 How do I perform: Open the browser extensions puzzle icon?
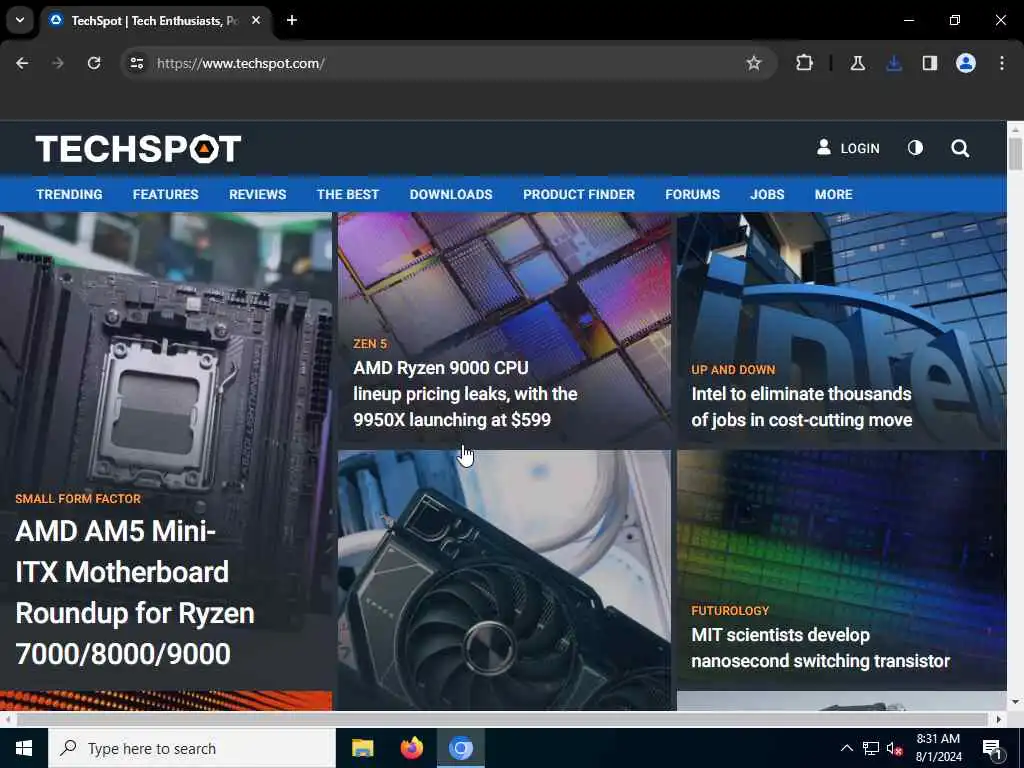tap(805, 63)
